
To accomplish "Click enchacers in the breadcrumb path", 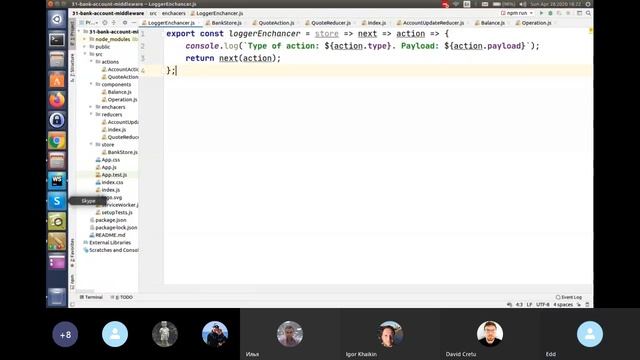I will 173,13.
